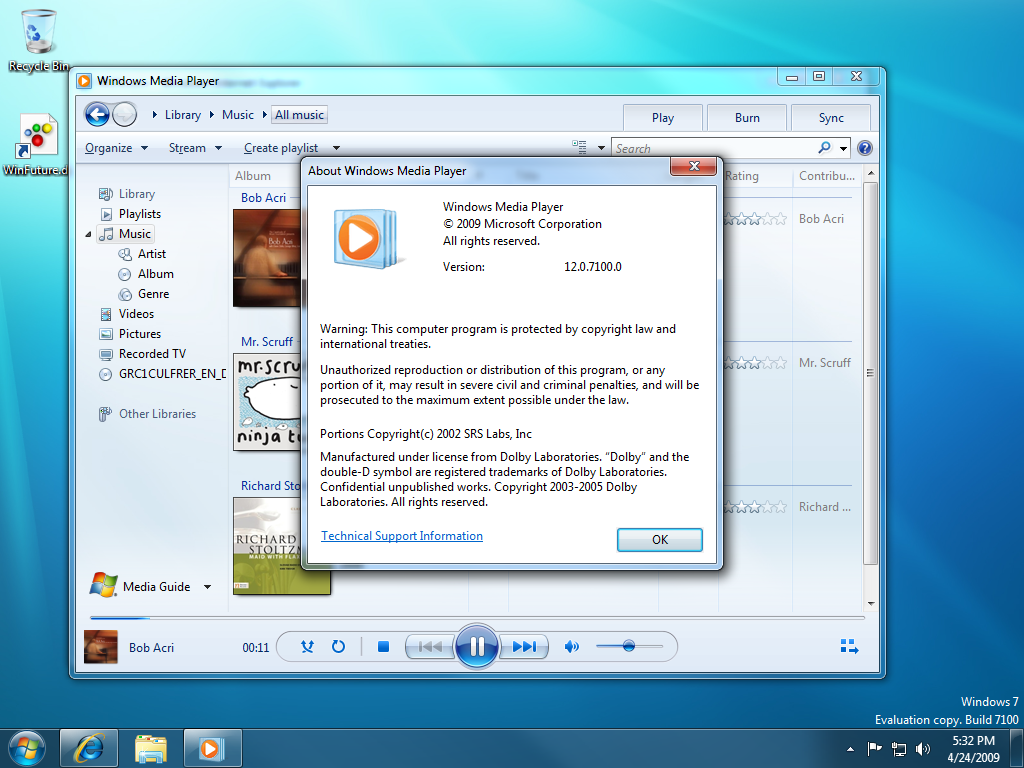
Task: Expand the view options dropdown arrow
Action: 601,148
